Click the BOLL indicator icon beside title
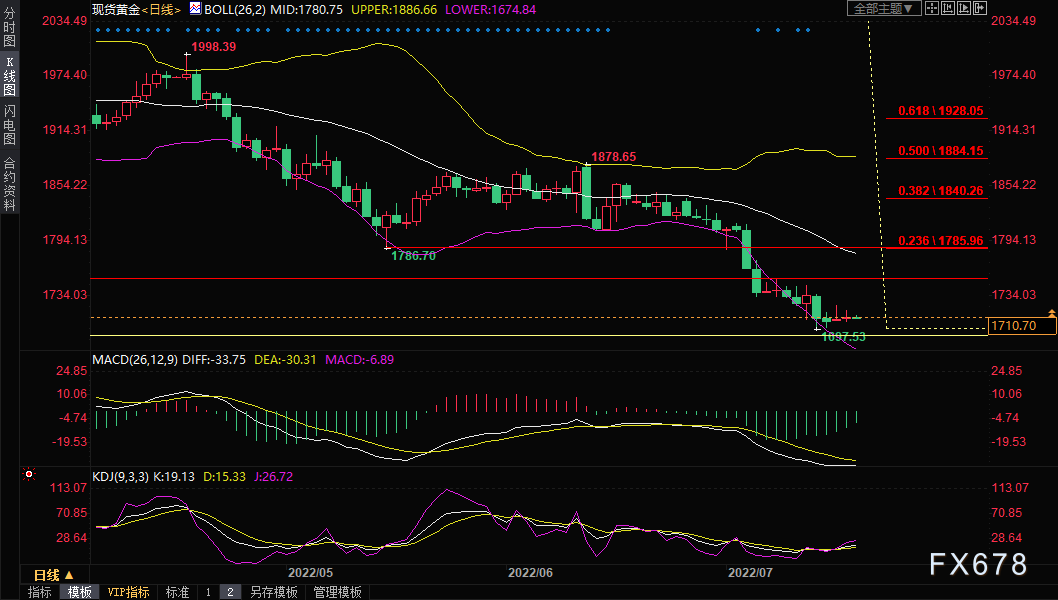 195,8
